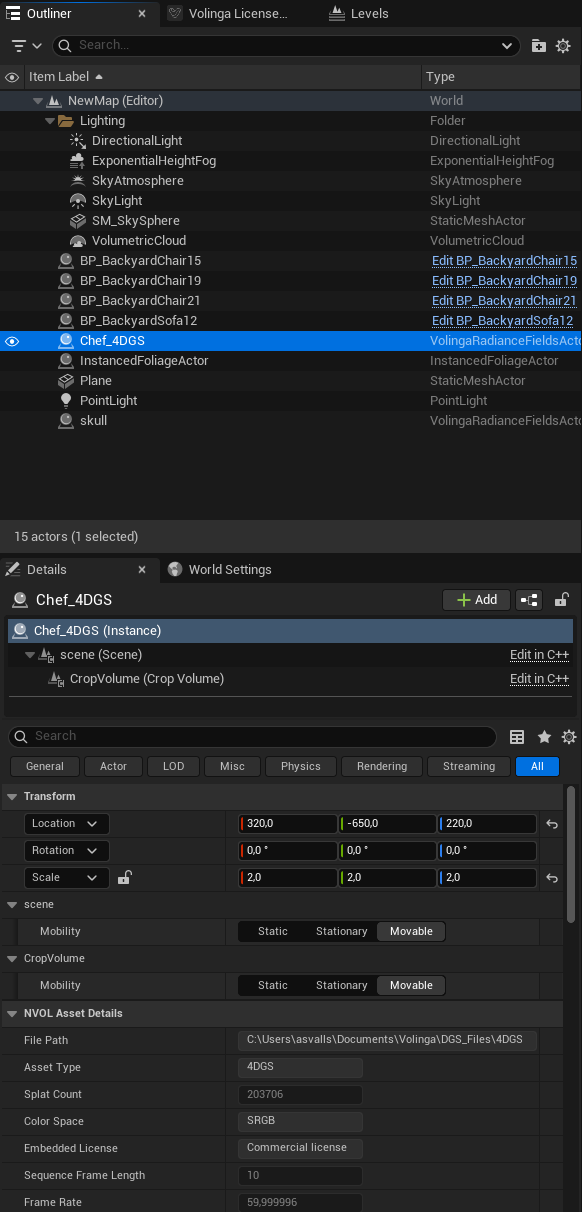Select the SkyLight actor icon
582x1212 pixels.
click(78, 201)
